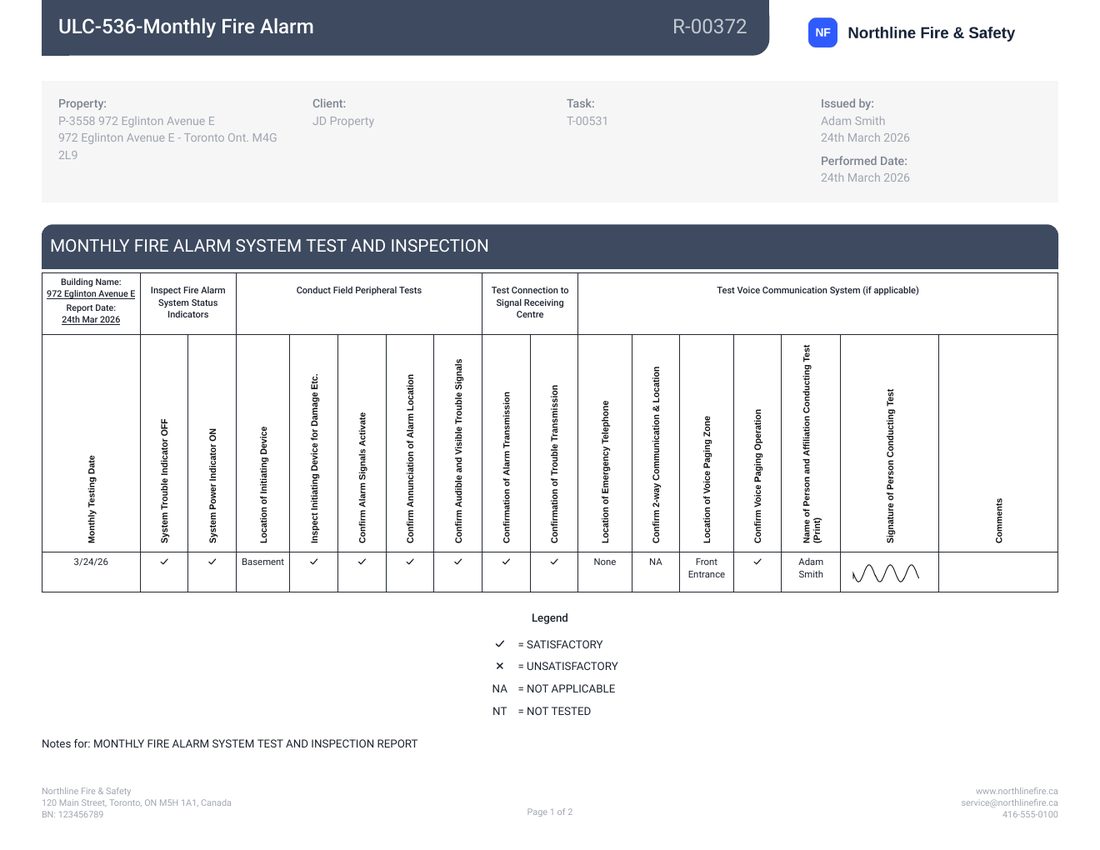Click the date under Performed Date
The height and width of the screenshot is (850, 1100).
[x=865, y=177]
